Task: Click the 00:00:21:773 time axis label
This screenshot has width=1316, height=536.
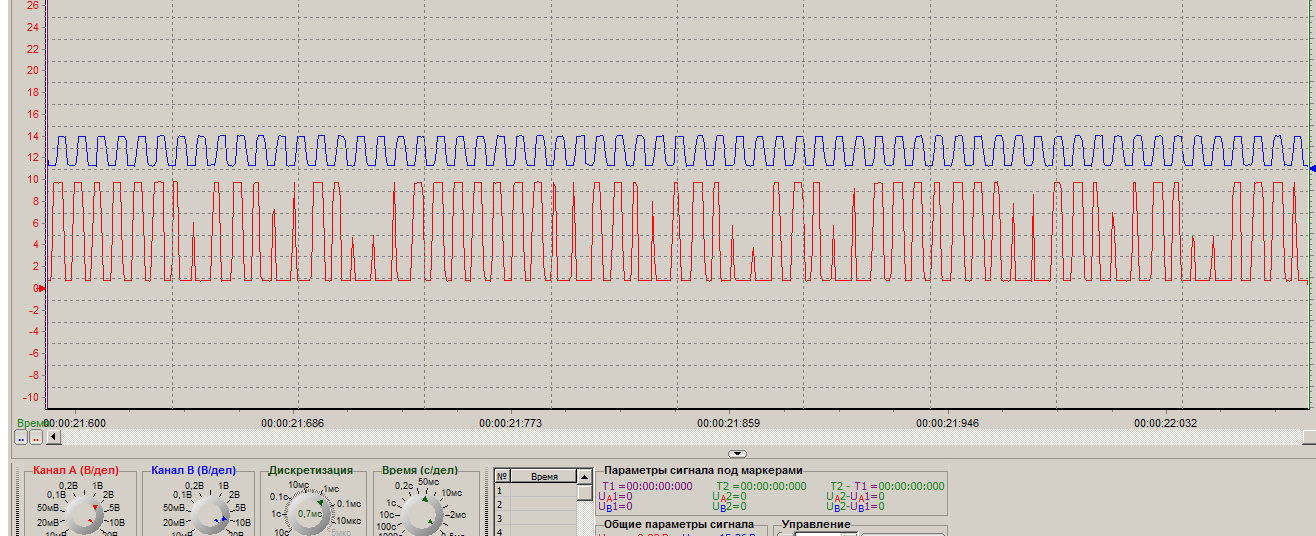Action: point(510,423)
